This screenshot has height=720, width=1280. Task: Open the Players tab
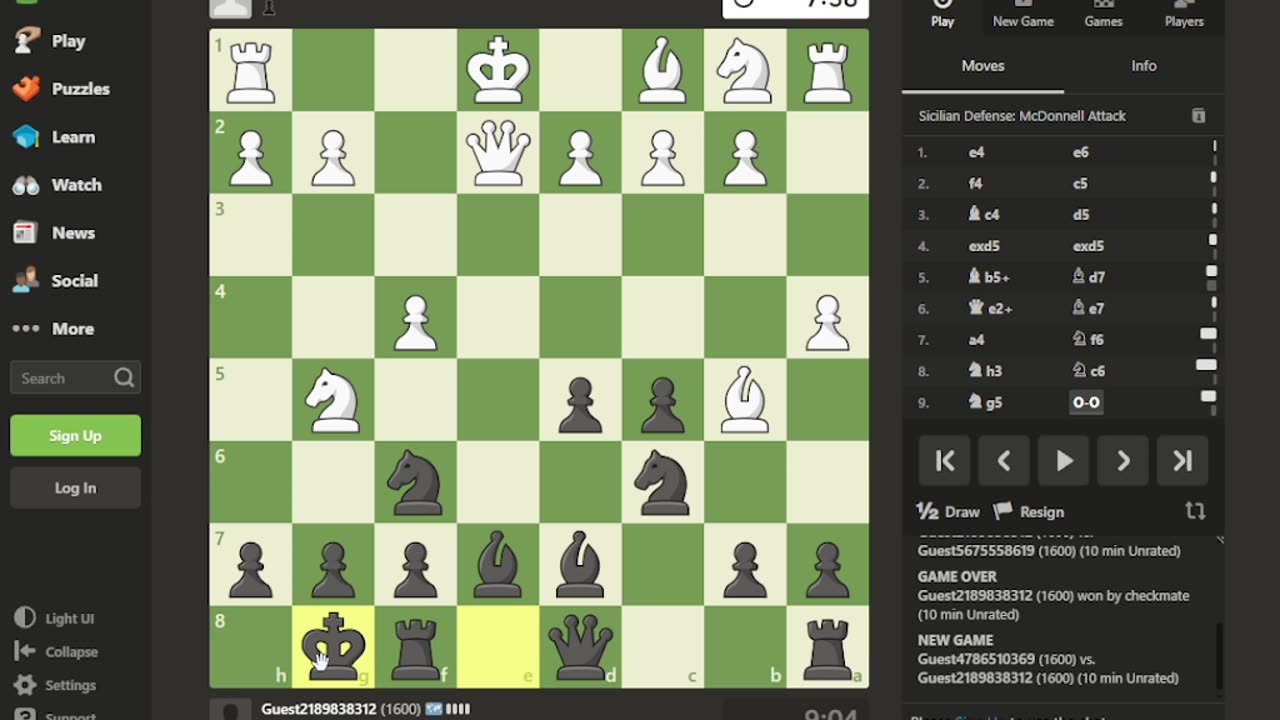[1184, 14]
